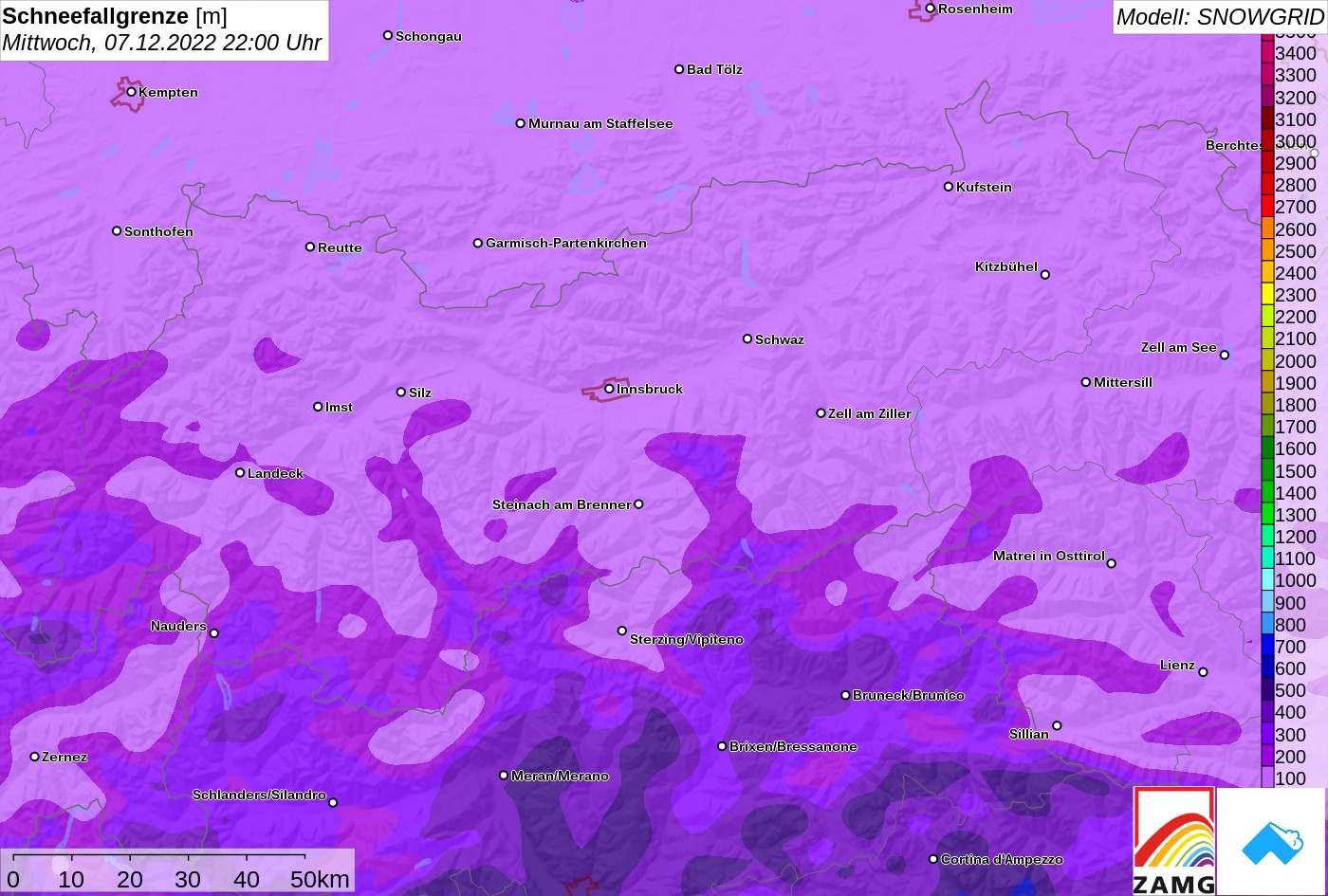Select the Lienz town label
The image size is (1328, 896).
[x=1177, y=665]
